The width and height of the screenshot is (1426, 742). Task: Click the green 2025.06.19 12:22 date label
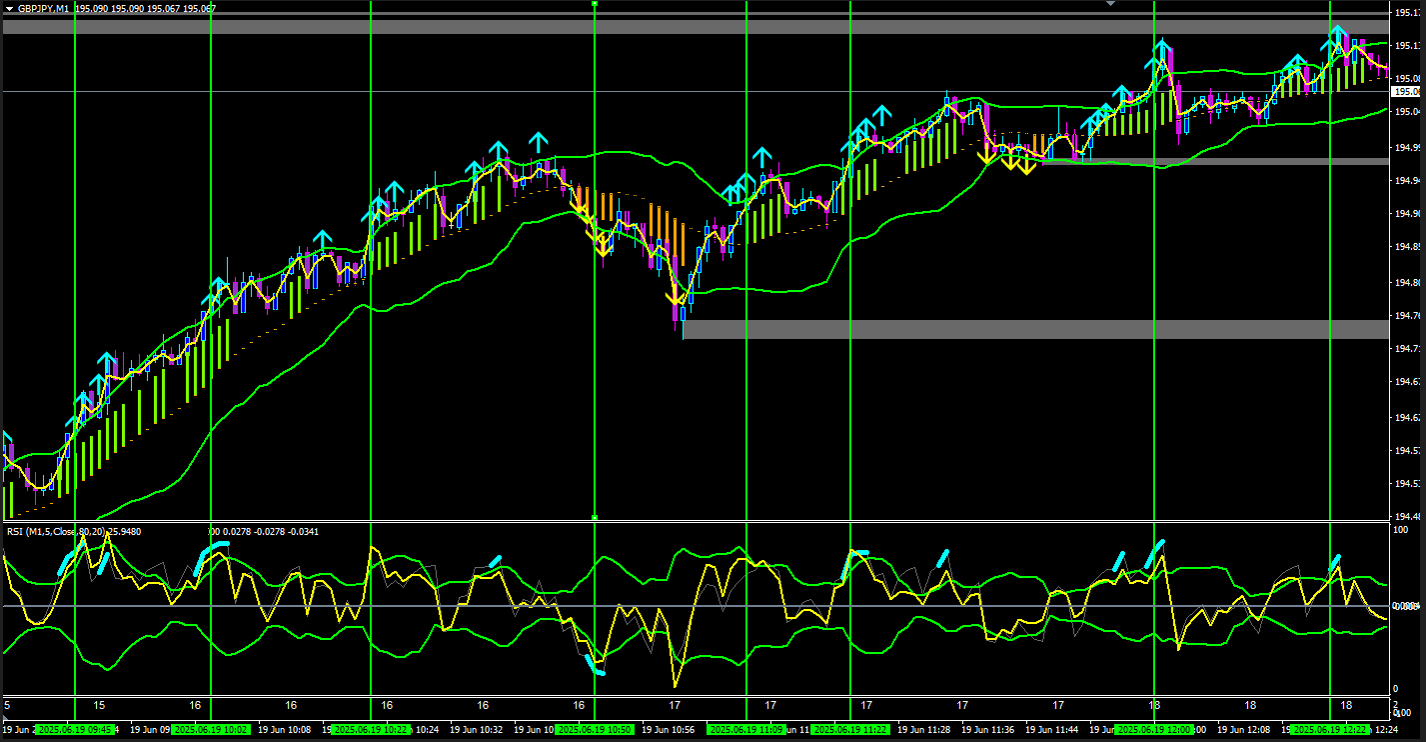pyautogui.click(x=1330, y=730)
